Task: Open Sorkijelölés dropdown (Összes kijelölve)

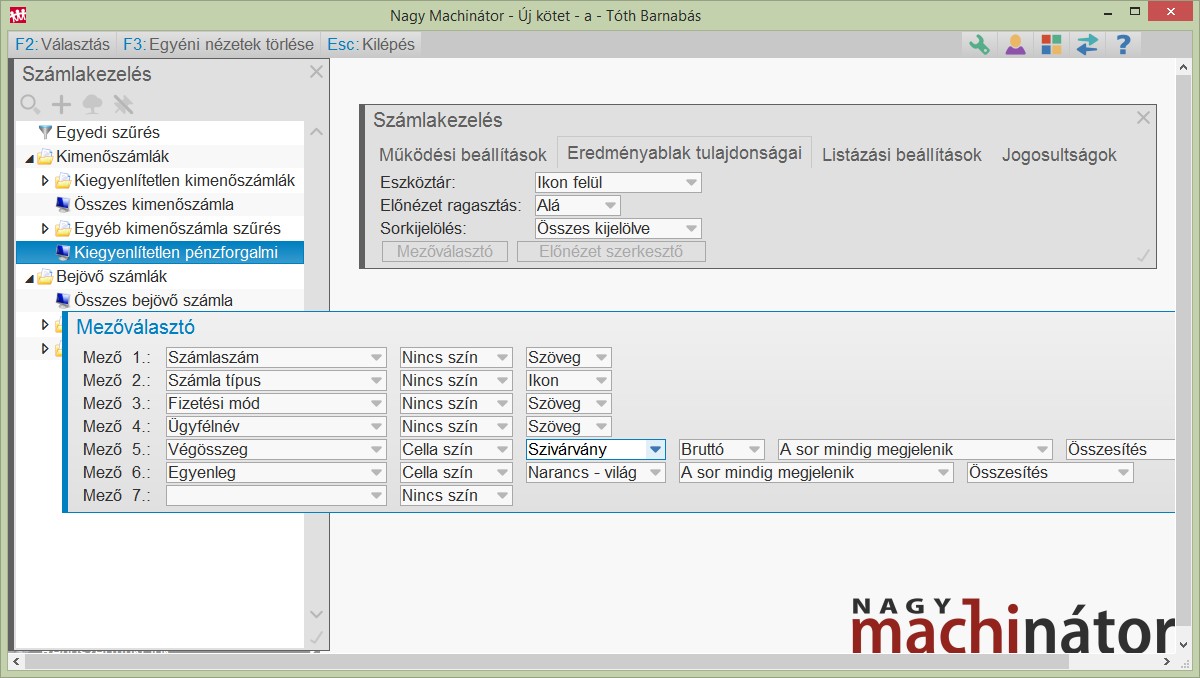Action: point(617,228)
